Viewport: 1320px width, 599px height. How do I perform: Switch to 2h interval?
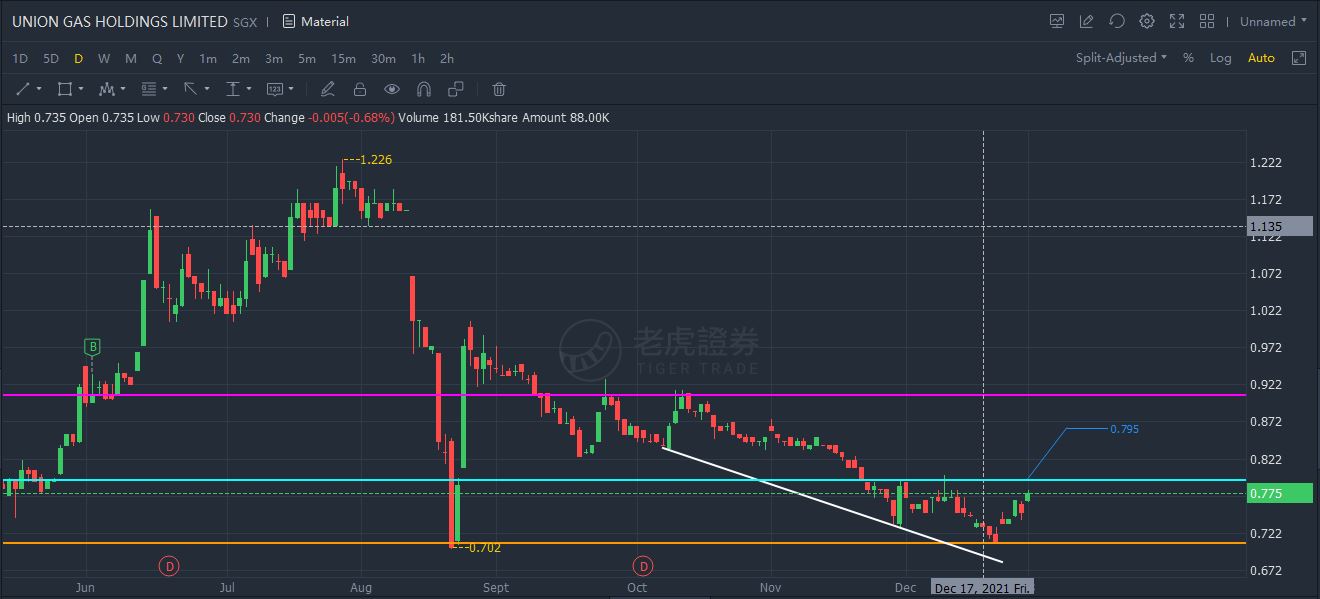coord(447,58)
